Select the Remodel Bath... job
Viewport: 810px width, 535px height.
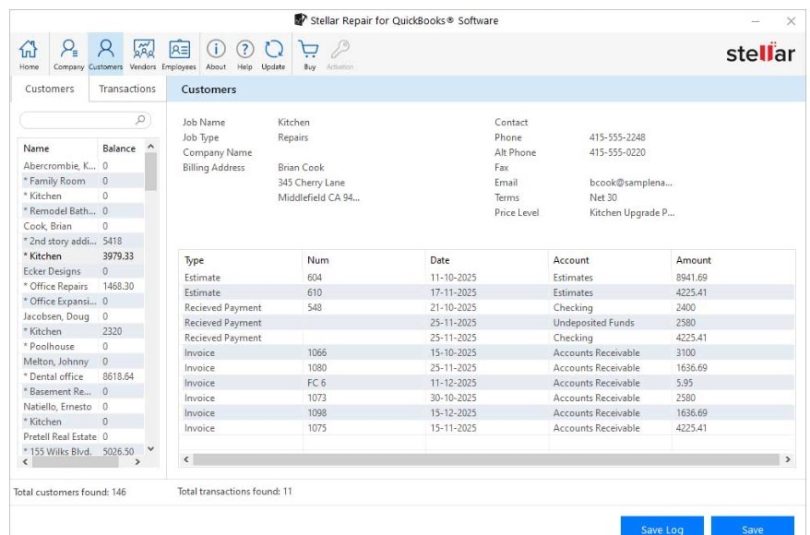coord(82,211)
